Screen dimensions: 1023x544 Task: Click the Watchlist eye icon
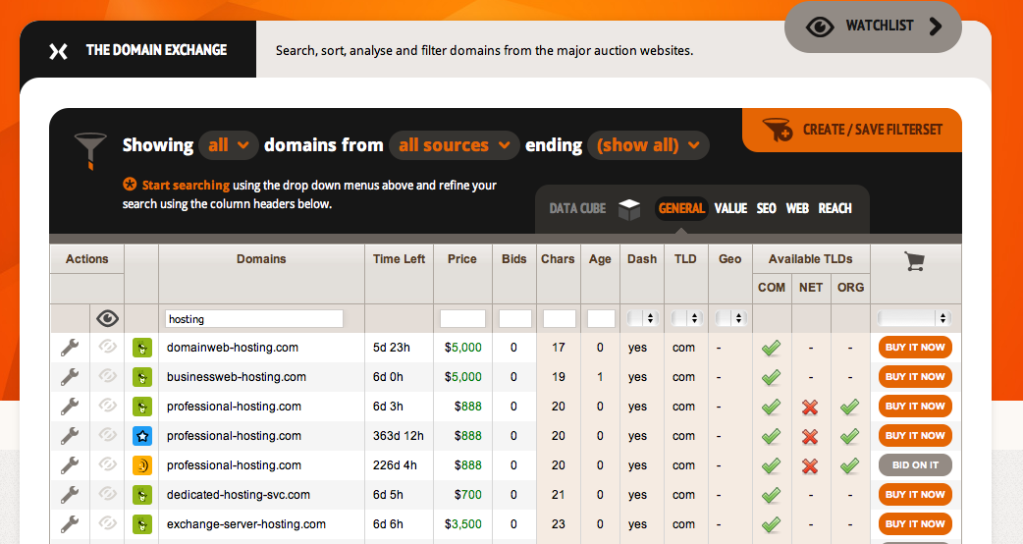[819, 27]
